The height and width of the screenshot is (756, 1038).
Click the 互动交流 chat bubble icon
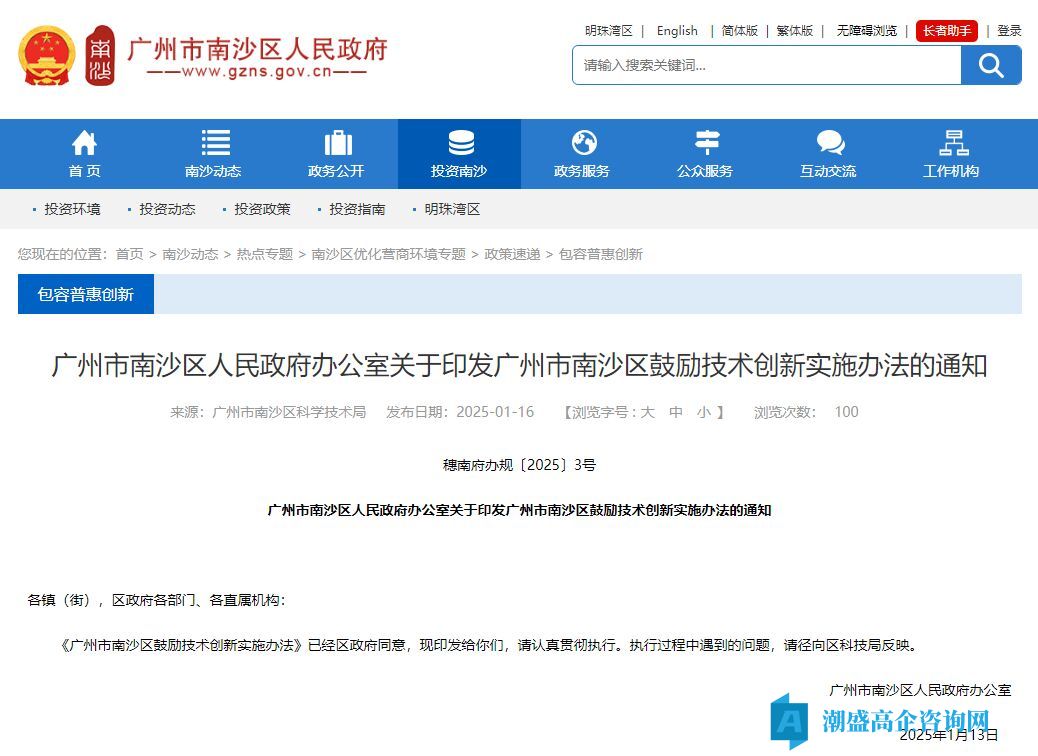tap(829, 143)
